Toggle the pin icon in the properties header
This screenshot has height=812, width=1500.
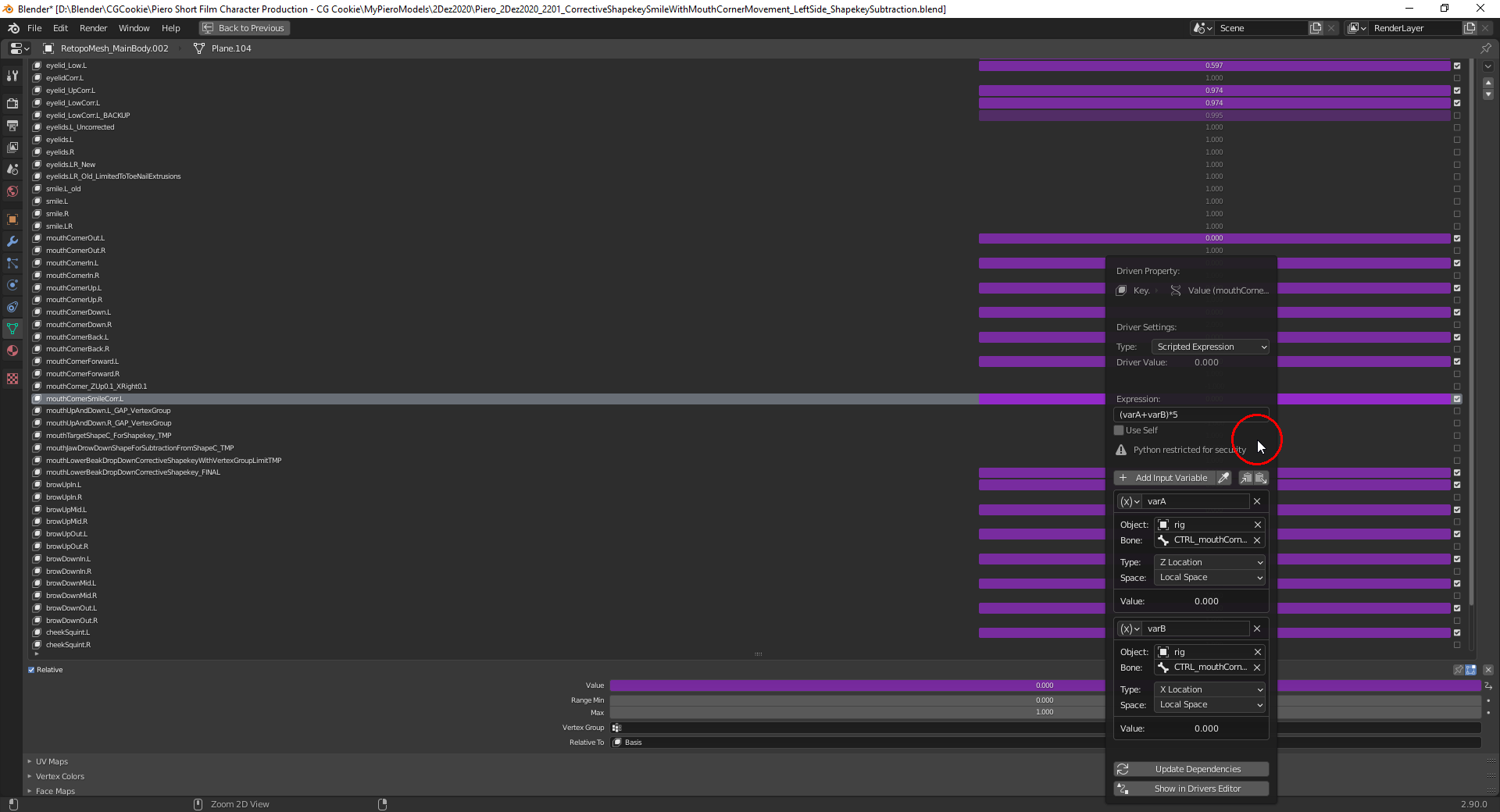(x=1485, y=48)
